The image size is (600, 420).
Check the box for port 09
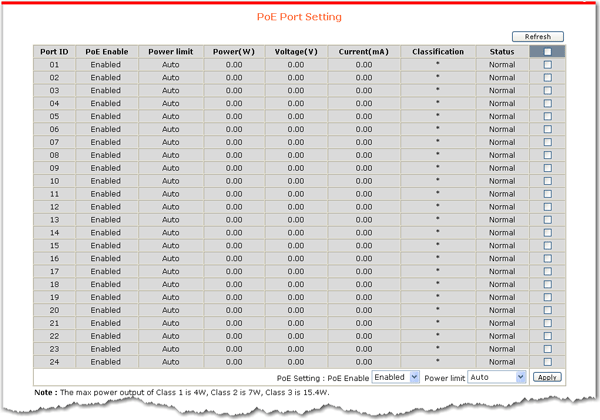coord(548,168)
